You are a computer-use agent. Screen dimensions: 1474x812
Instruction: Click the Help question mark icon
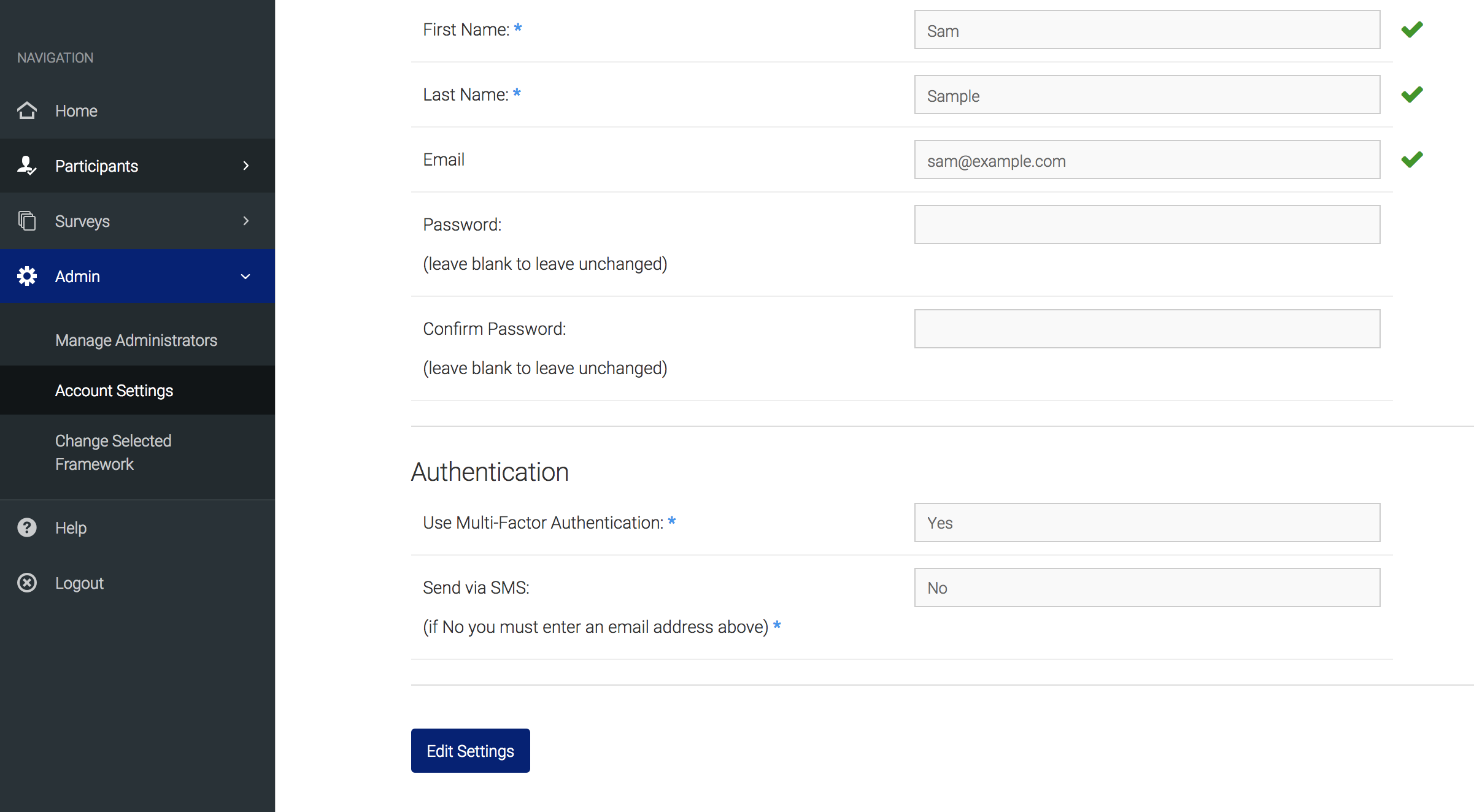click(x=27, y=527)
